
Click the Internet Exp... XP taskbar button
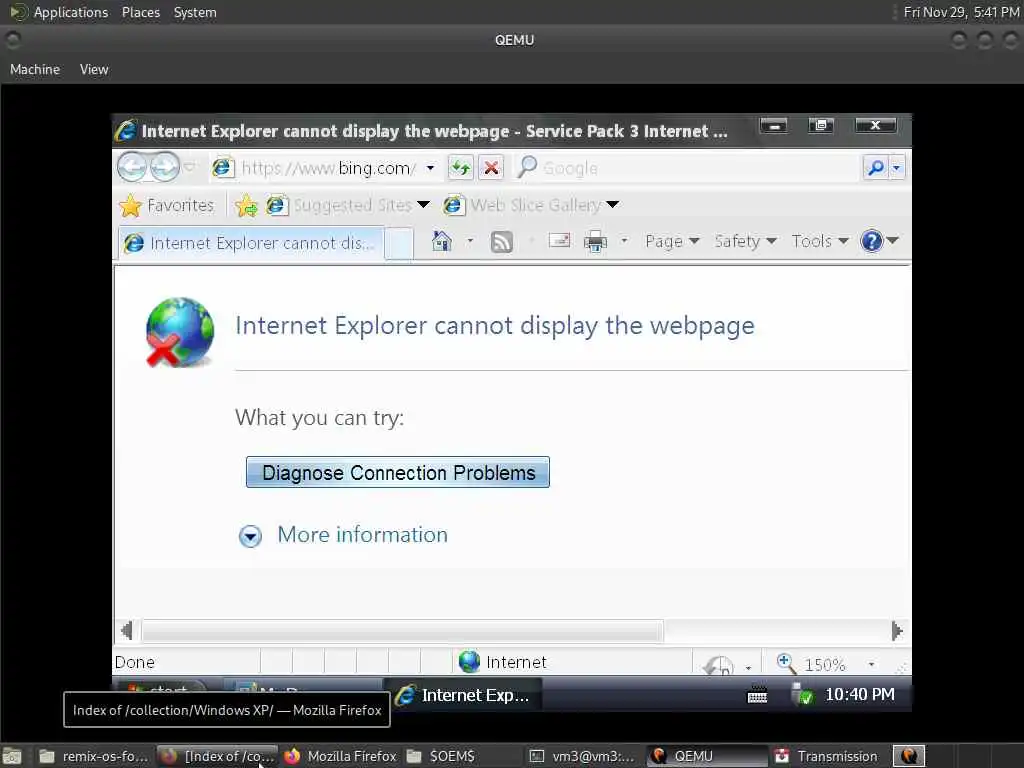pyautogui.click(x=464, y=695)
